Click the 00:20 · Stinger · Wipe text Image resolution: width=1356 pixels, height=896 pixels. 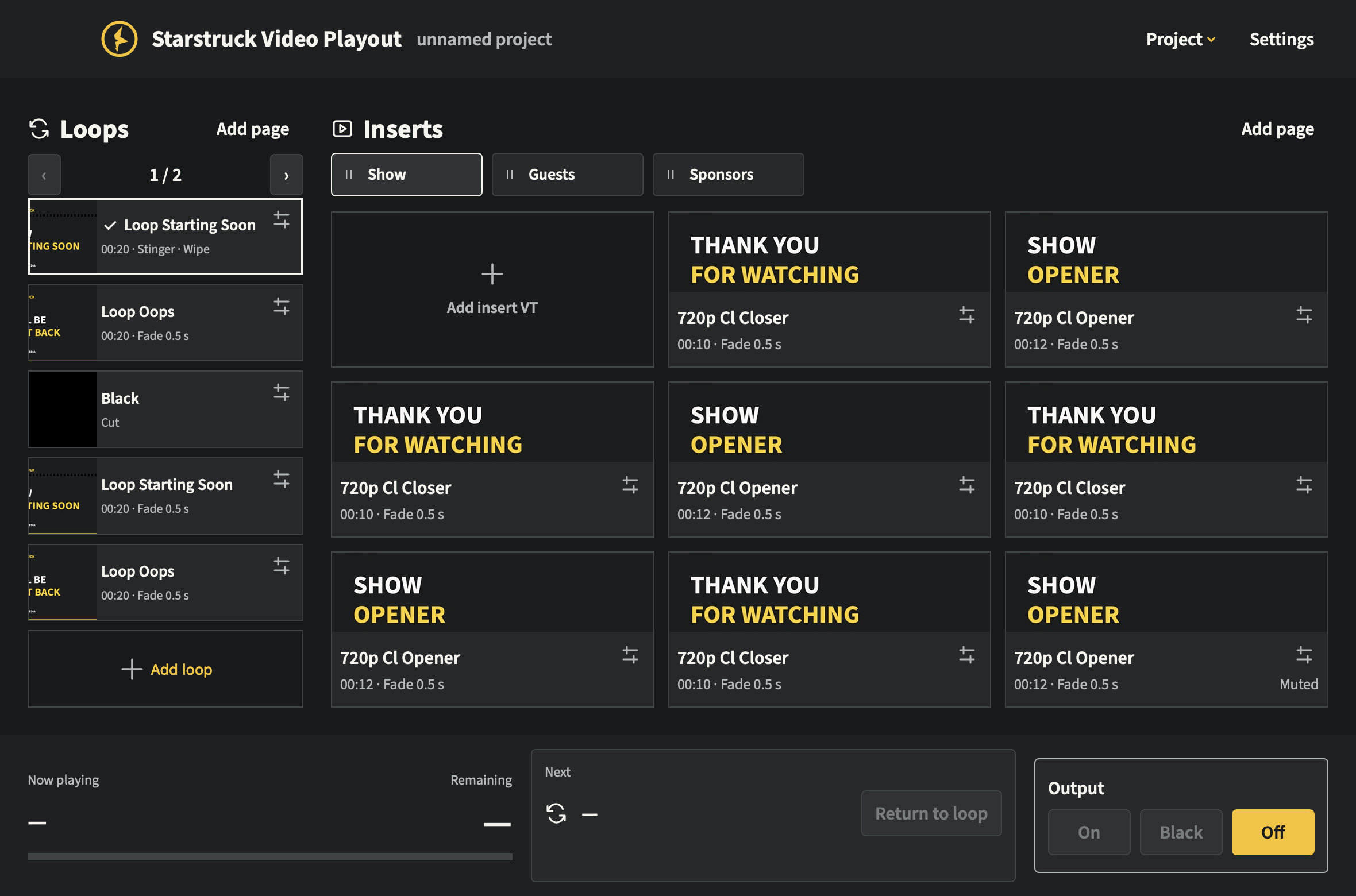click(155, 249)
